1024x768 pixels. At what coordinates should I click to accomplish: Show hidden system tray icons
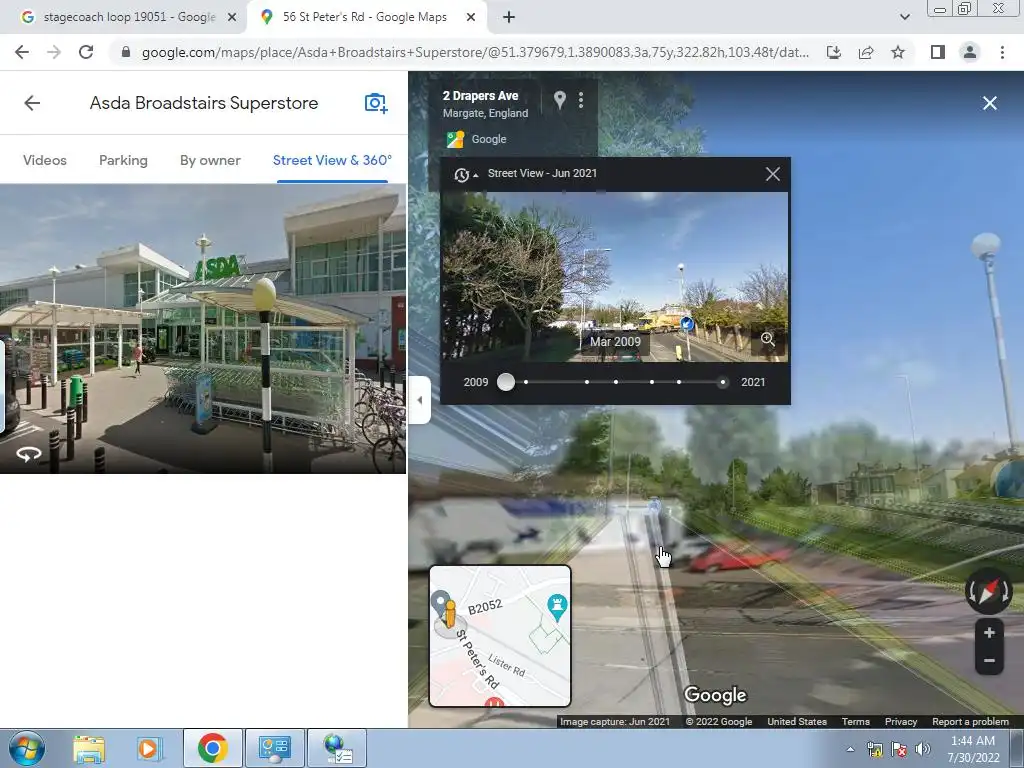point(850,749)
